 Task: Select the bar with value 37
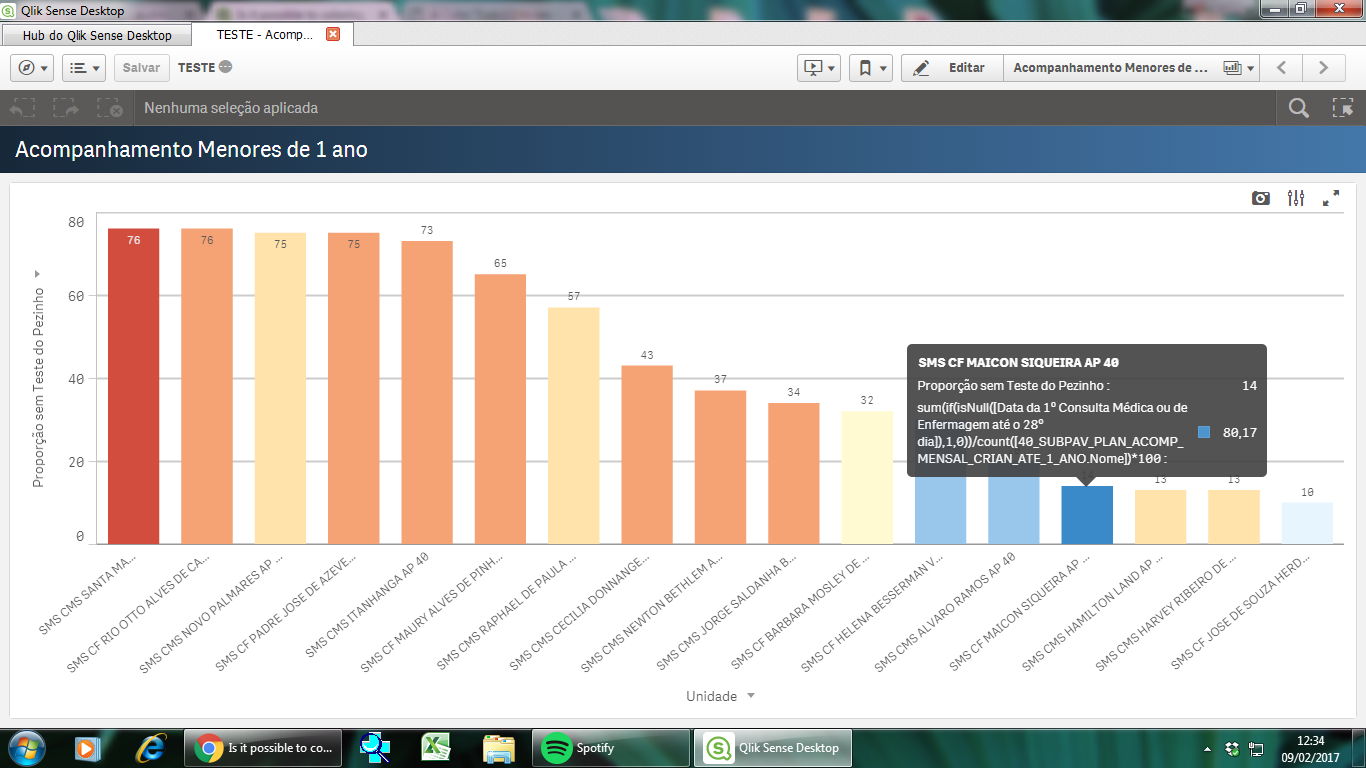(721, 467)
